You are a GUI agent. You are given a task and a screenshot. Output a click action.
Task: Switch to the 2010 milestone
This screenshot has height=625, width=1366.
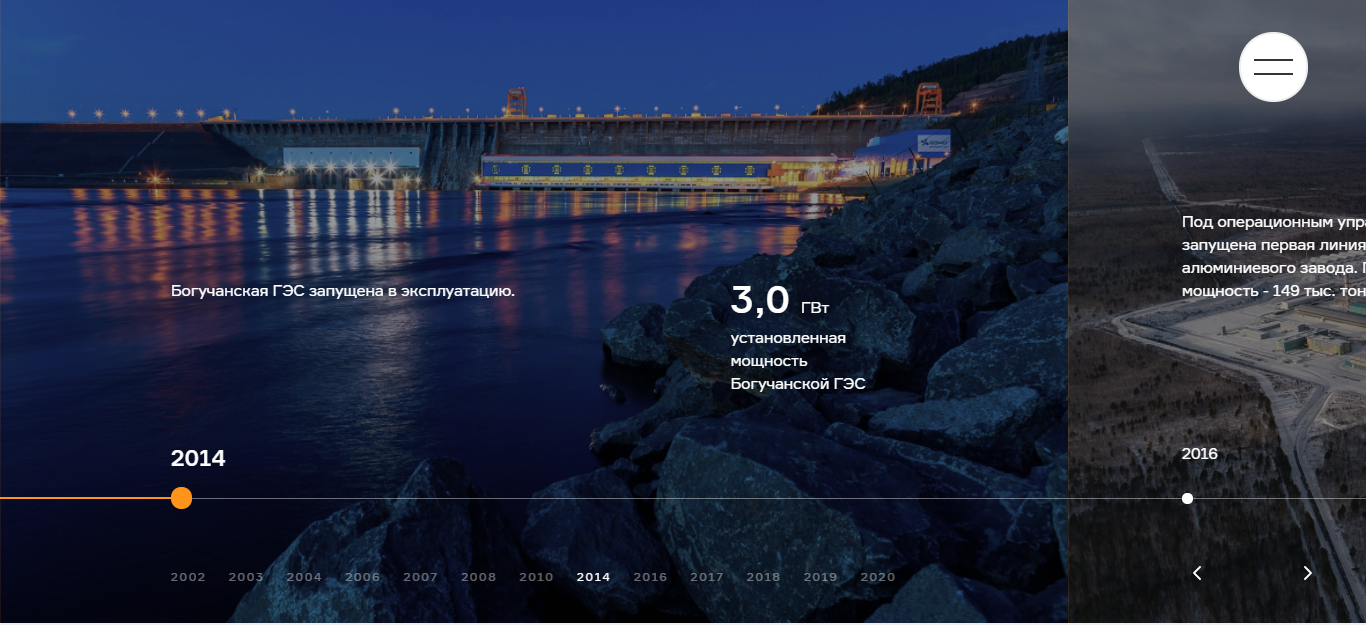[x=536, y=577]
